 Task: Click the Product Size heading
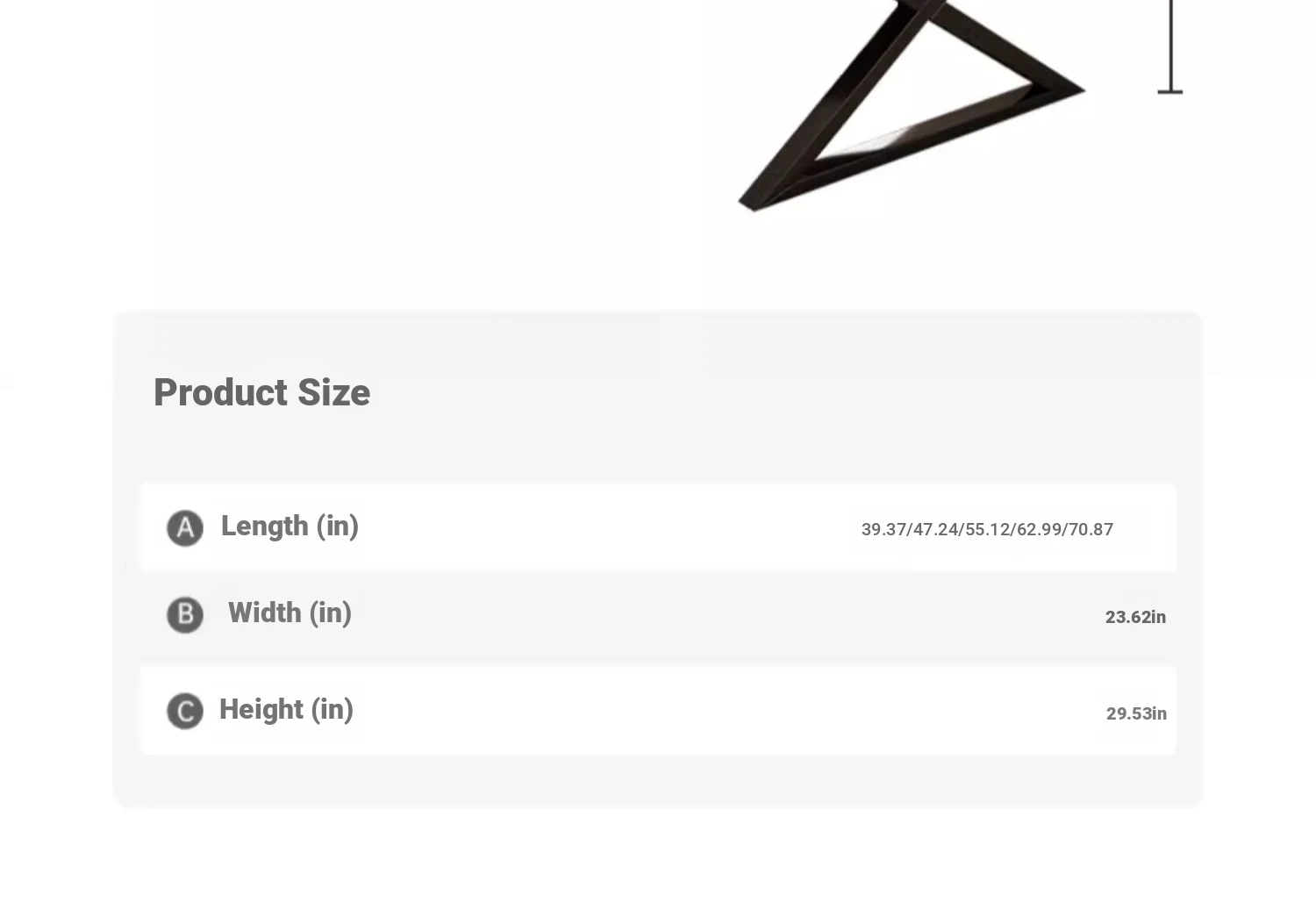coord(261,392)
